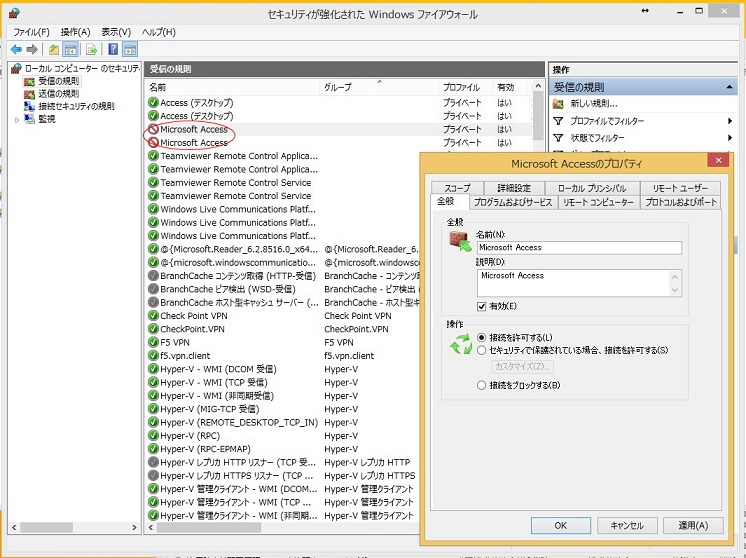
Task: Expand the 監視 tree node
Action: (17, 120)
